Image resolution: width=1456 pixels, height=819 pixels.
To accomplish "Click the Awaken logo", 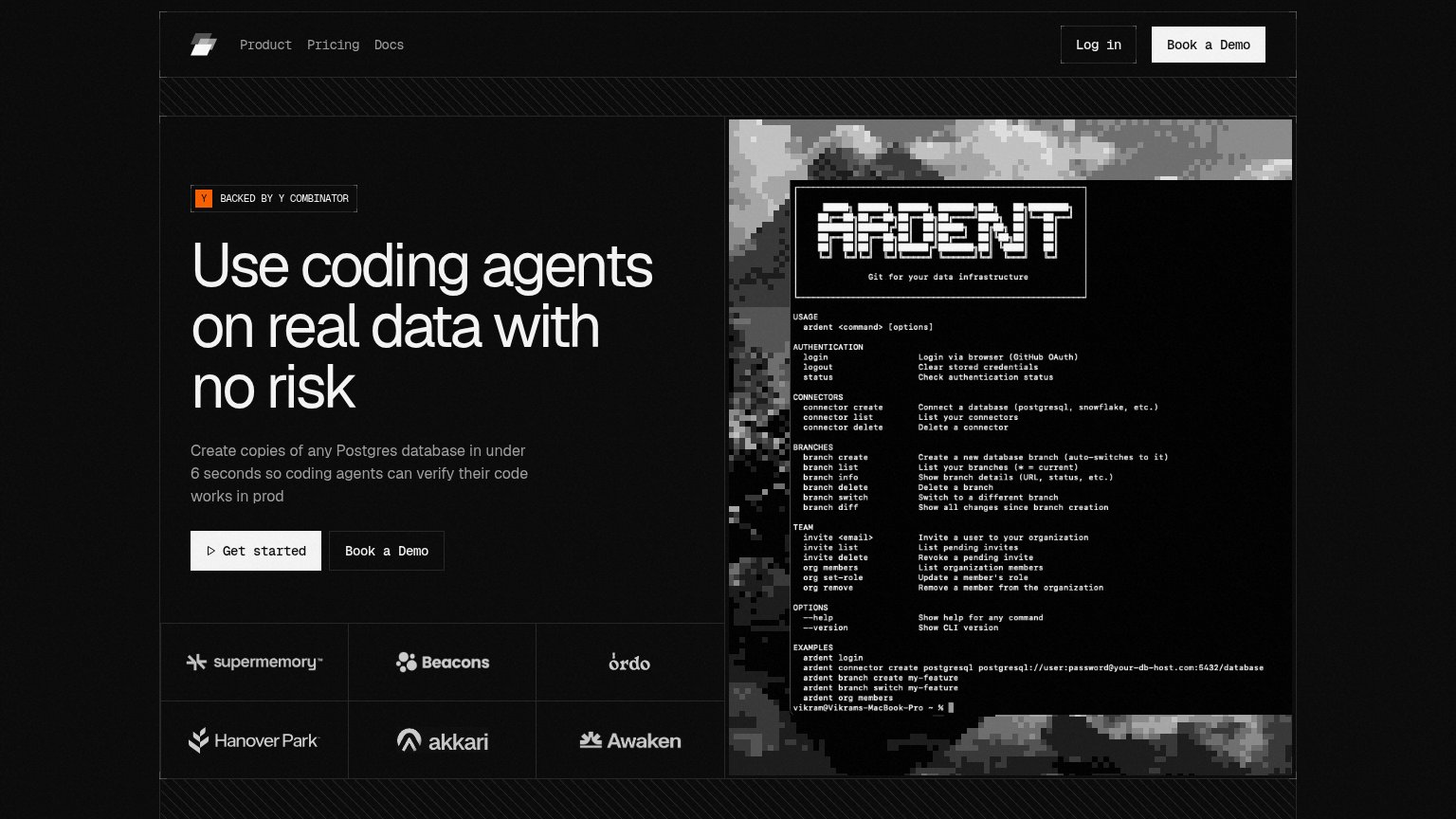I will click(x=630, y=740).
